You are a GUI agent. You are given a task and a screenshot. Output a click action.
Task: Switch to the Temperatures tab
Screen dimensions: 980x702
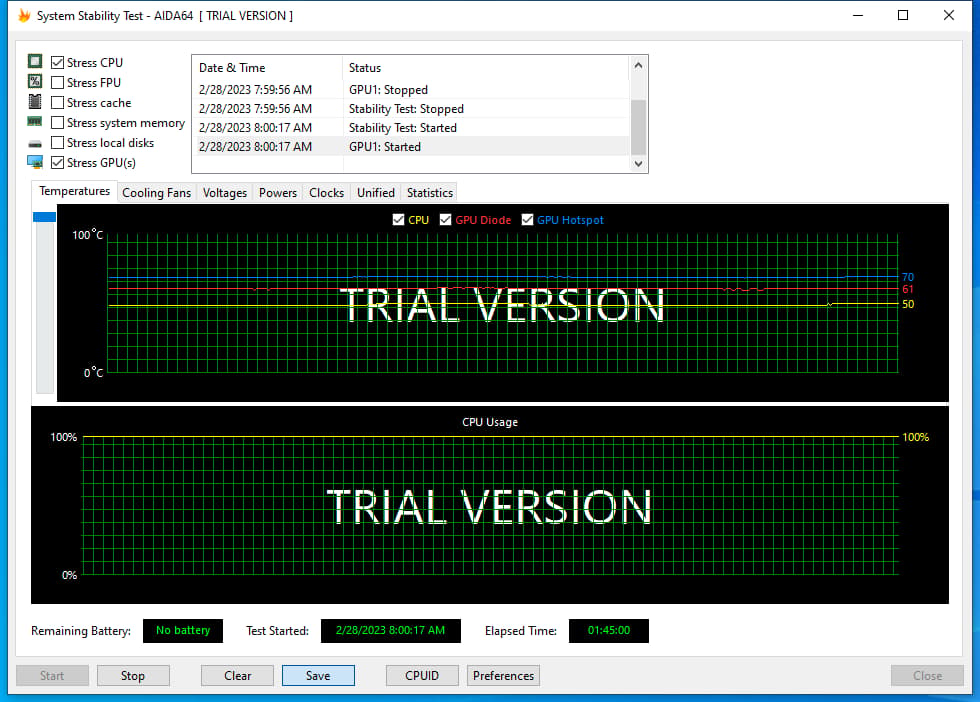tap(74, 191)
